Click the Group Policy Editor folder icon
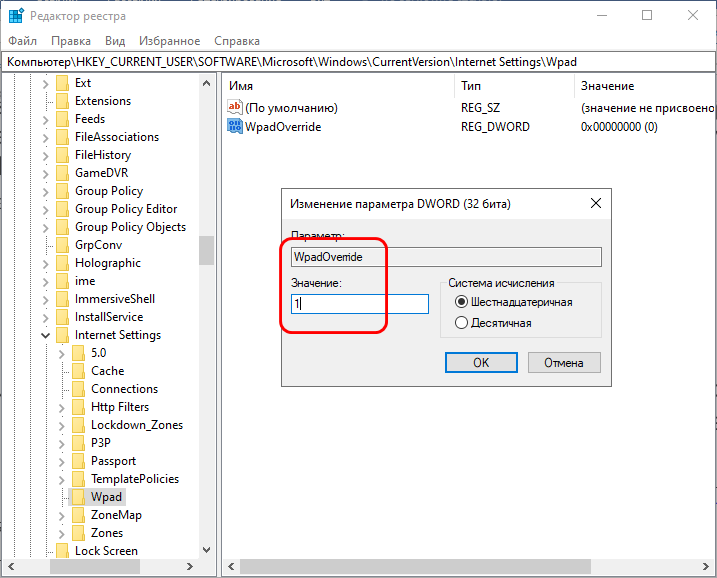This screenshot has width=717, height=578. (62, 209)
